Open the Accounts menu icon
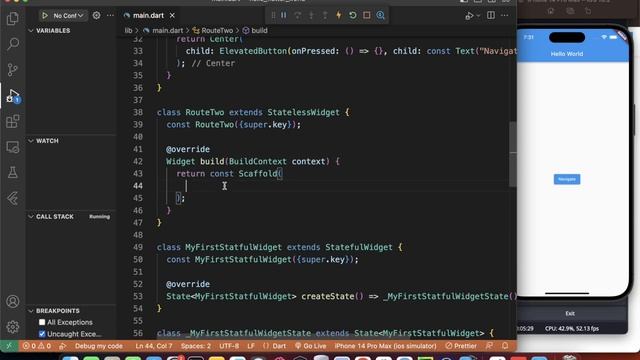This screenshot has height=360, width=640. [x=13, y=301]
